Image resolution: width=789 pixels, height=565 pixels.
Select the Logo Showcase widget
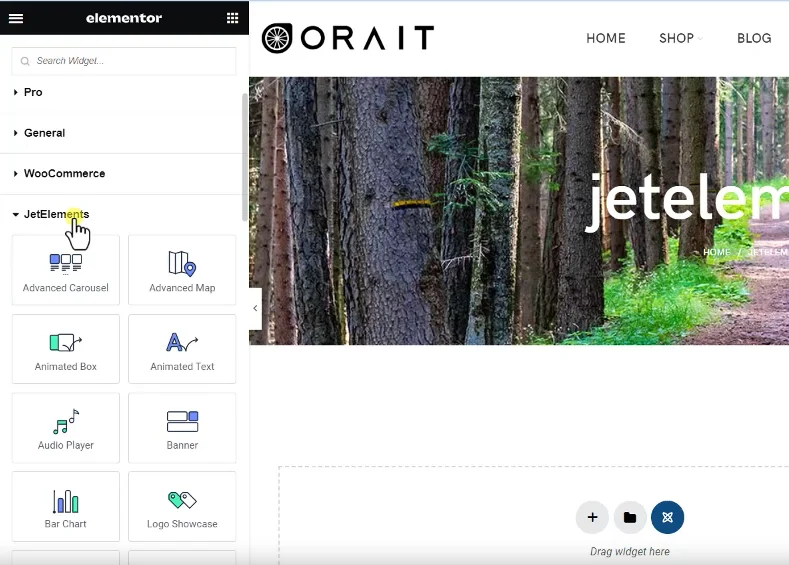tap(182, 507)
